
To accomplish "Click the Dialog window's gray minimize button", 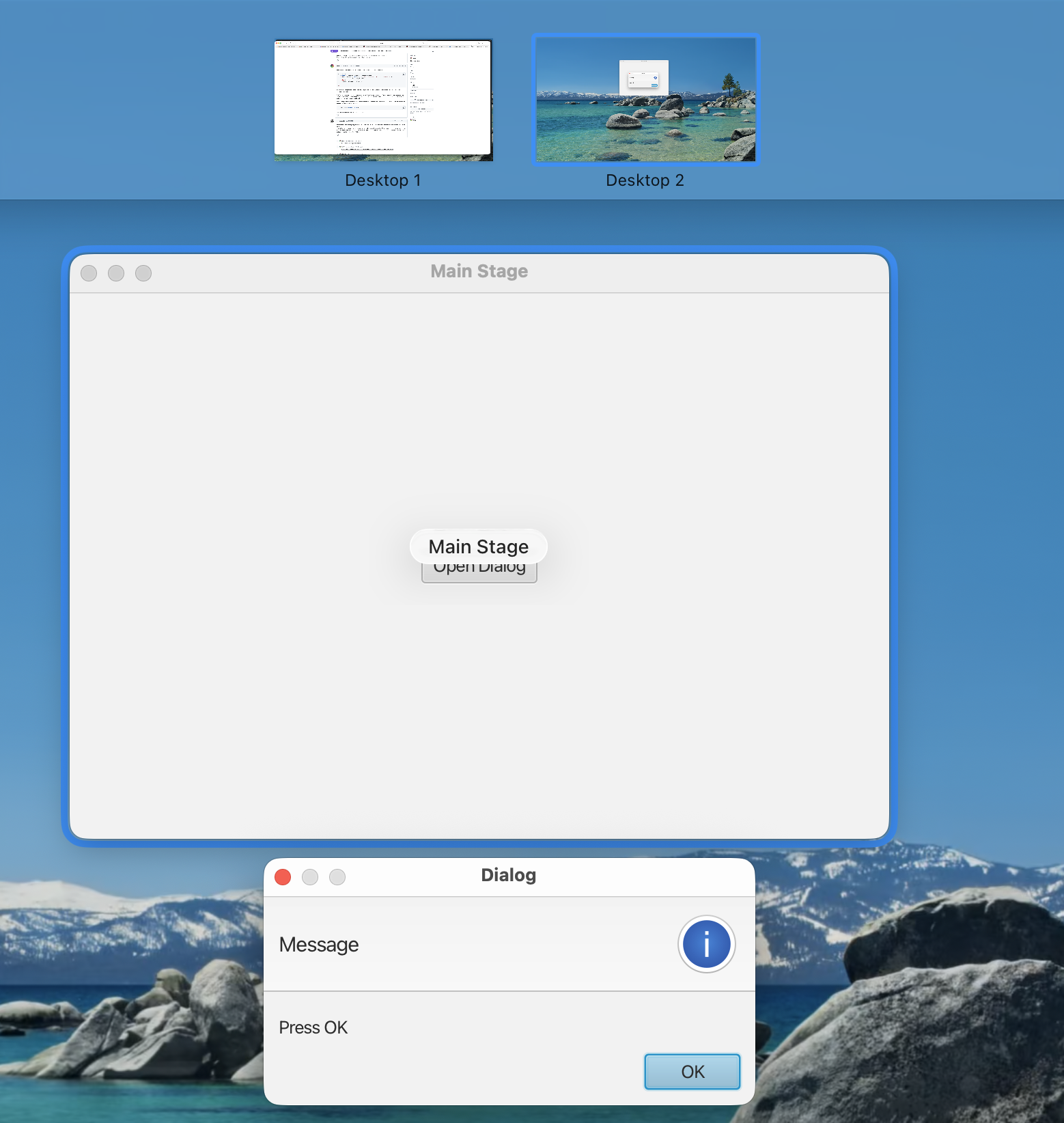I will pos(310,877).
